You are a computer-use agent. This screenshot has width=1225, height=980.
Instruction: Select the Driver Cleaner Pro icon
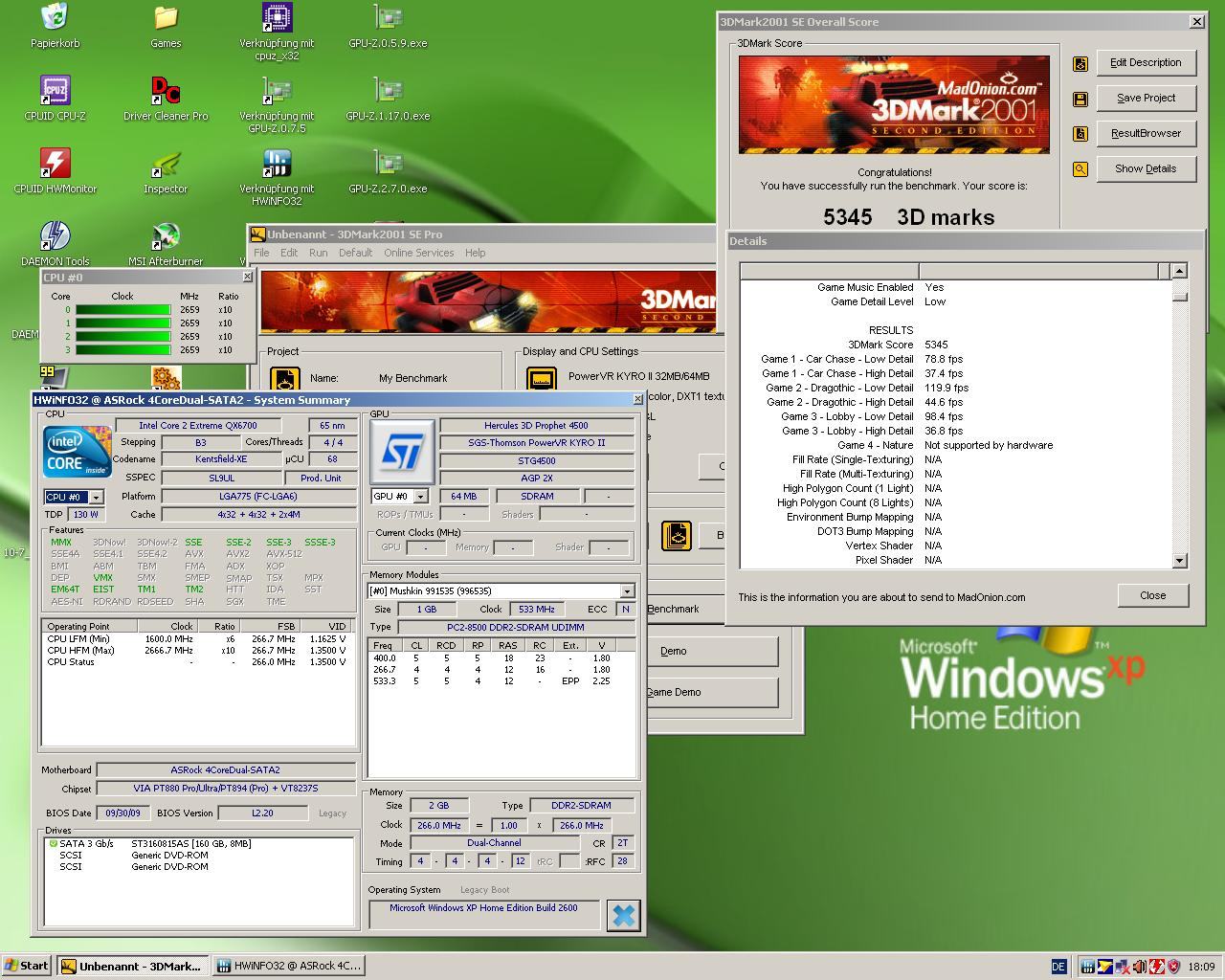[x=166, y=99]
